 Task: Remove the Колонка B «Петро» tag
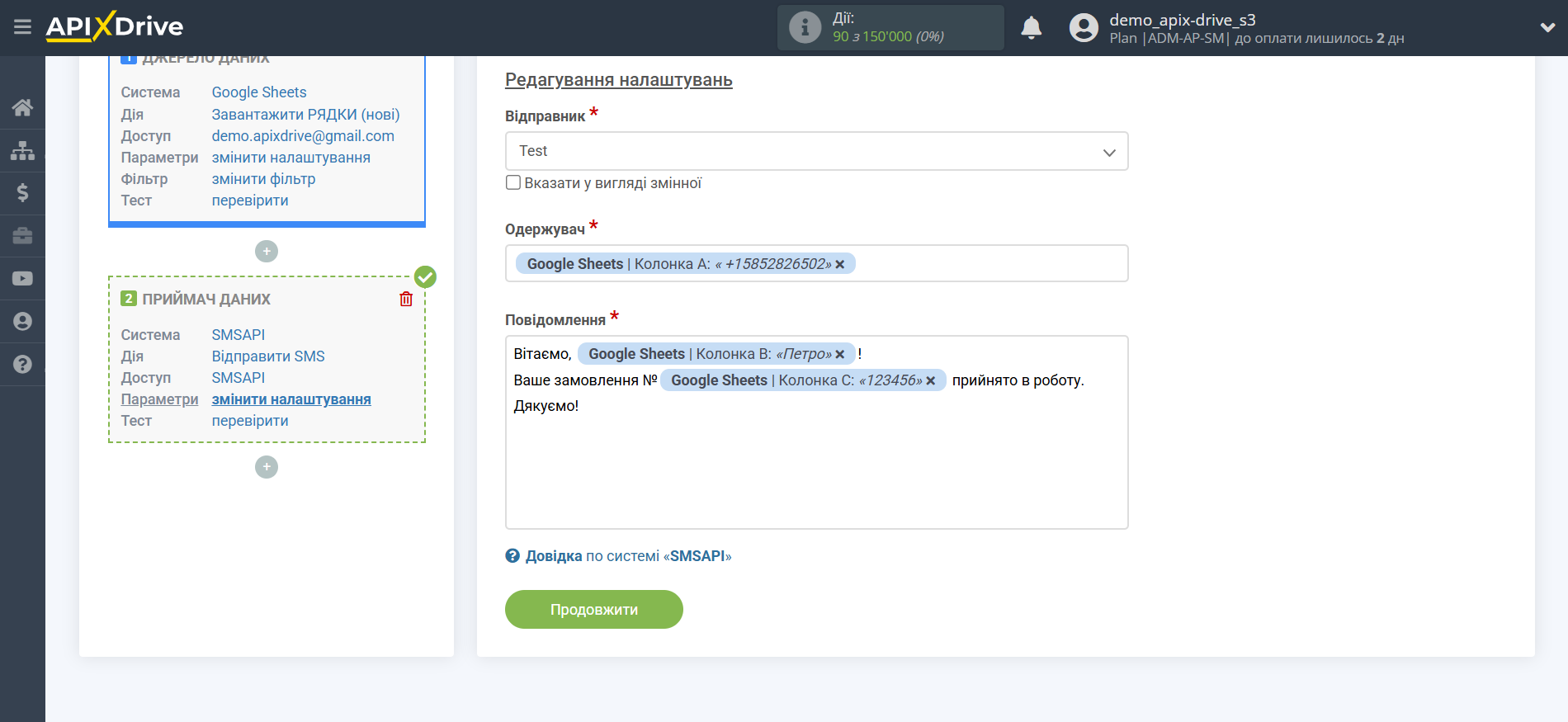(x=840, y=354)
